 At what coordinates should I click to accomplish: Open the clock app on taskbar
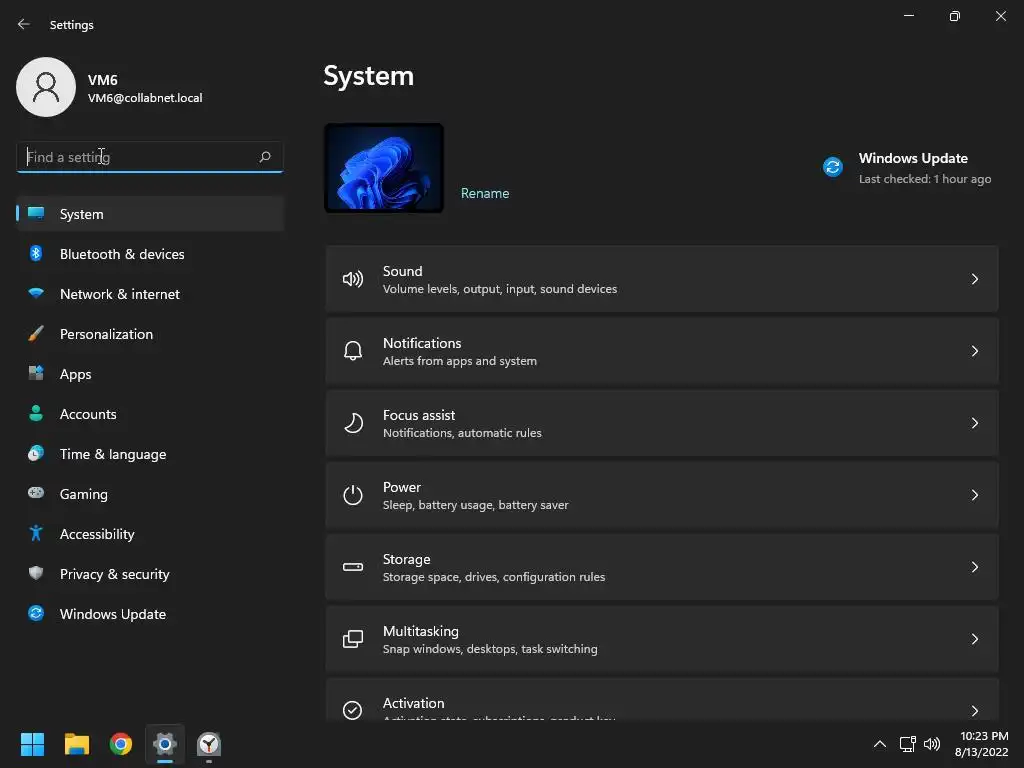point(209,744)
